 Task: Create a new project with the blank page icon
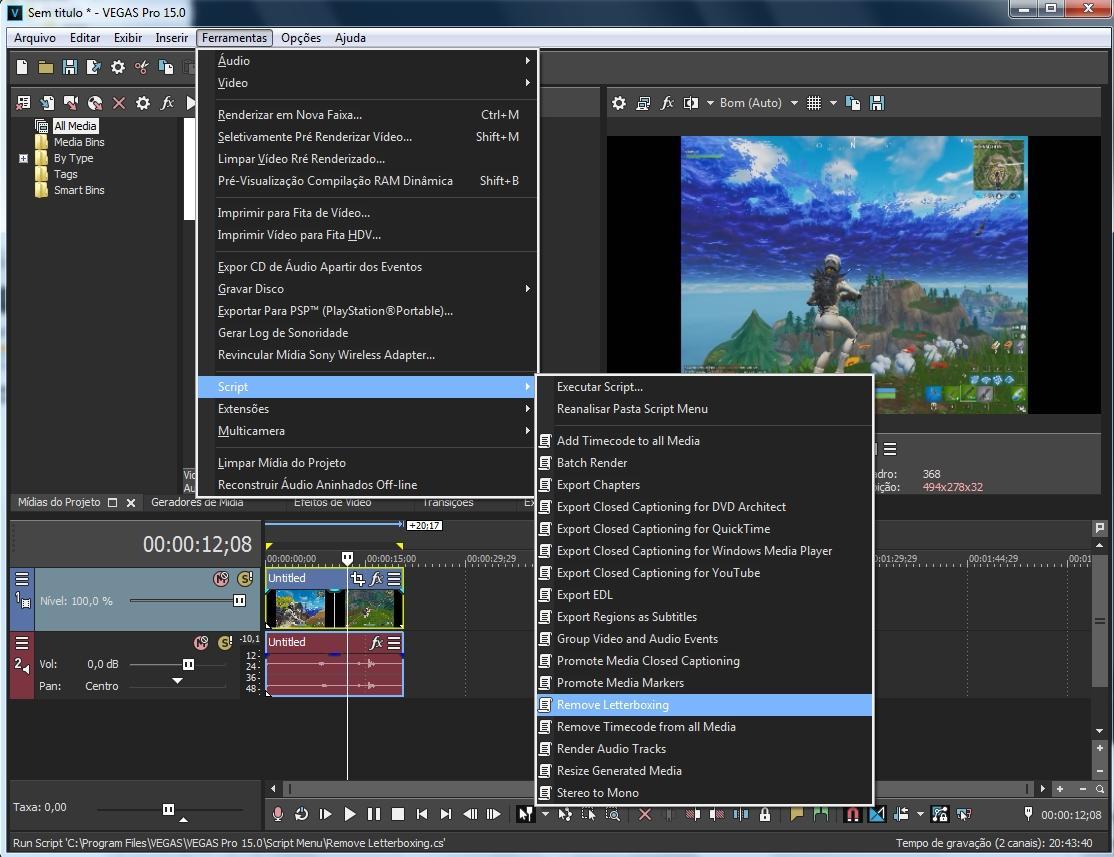(22, 67)
